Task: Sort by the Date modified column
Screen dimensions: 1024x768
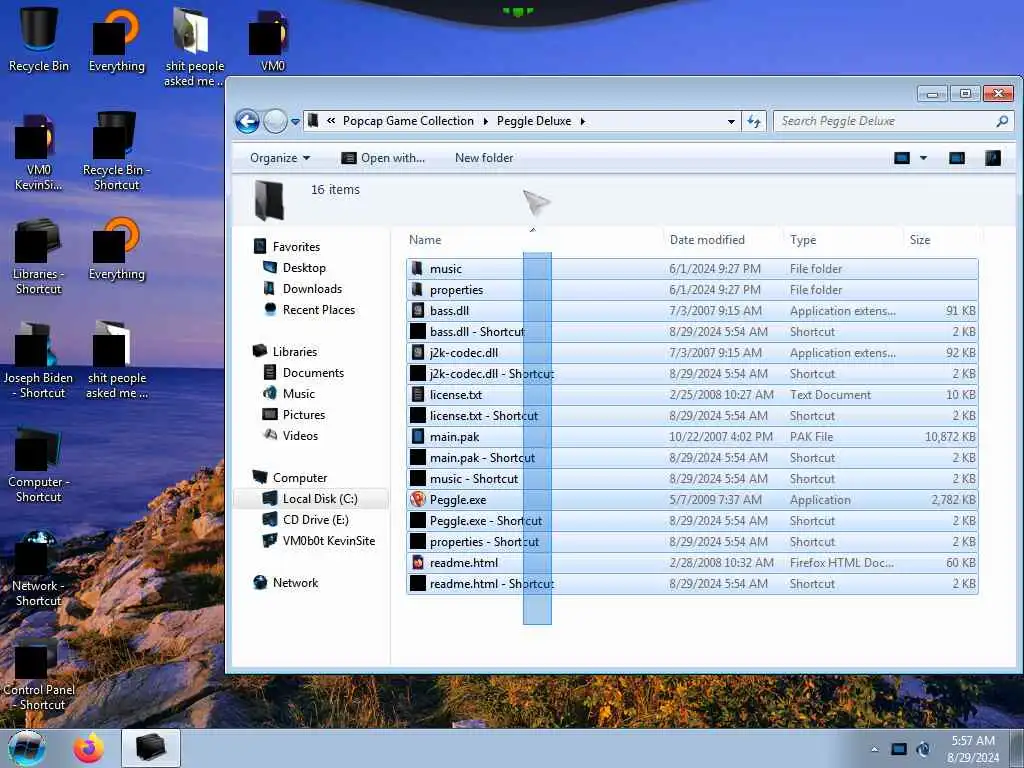Action: (707, 240)
